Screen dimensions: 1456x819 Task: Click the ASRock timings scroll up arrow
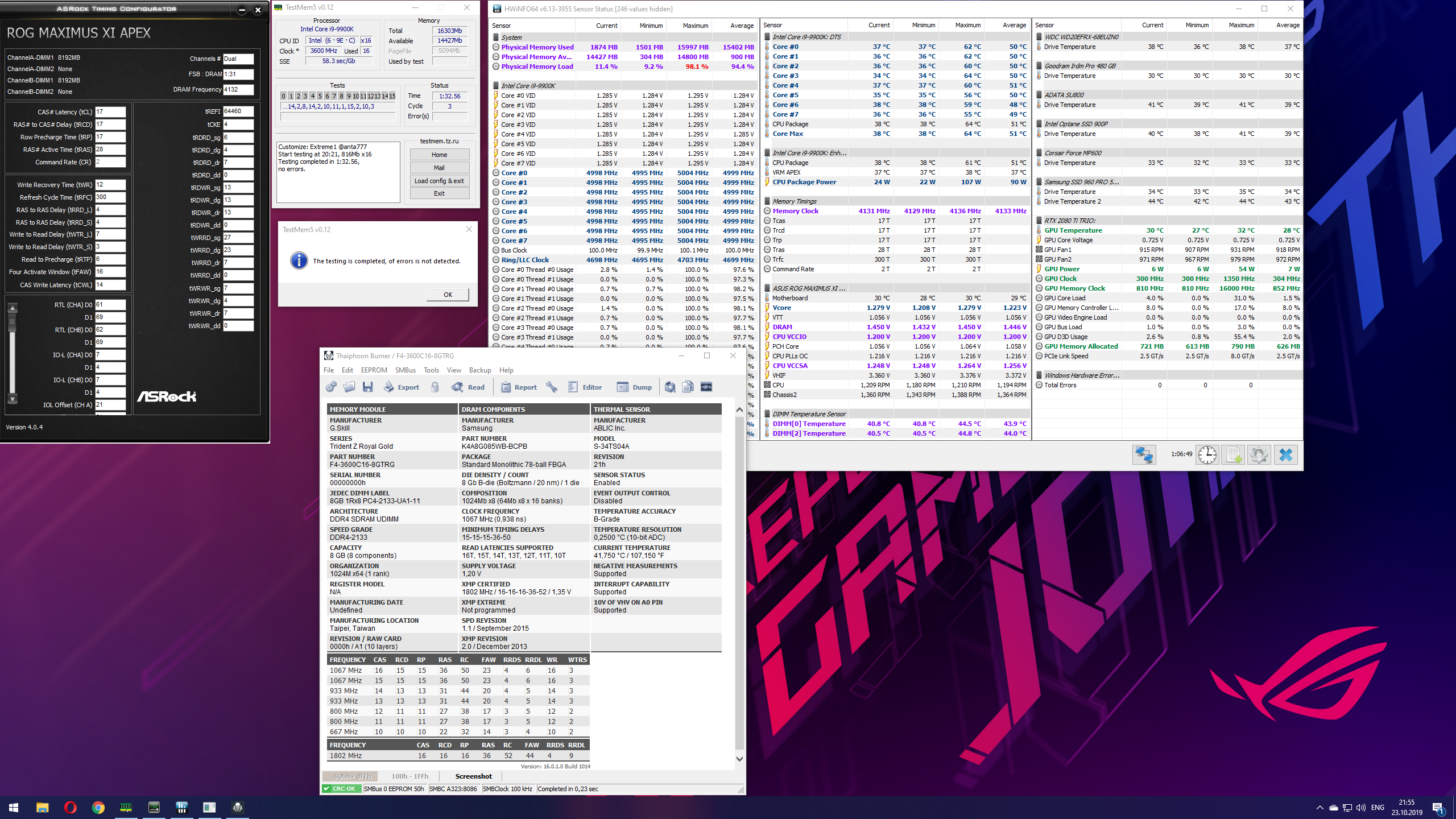tap(13, 308)
